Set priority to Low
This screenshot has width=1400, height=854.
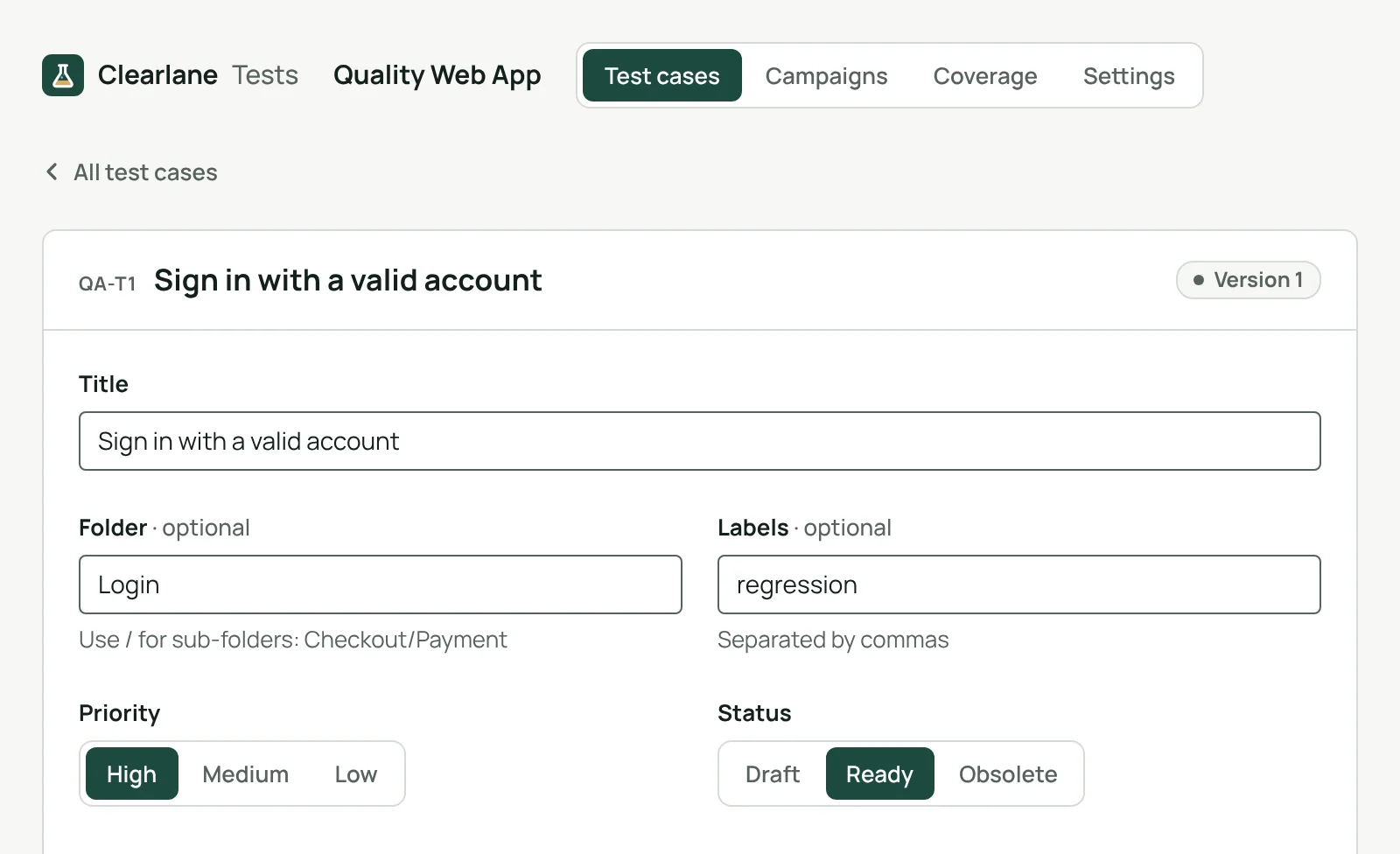[356, 773]
